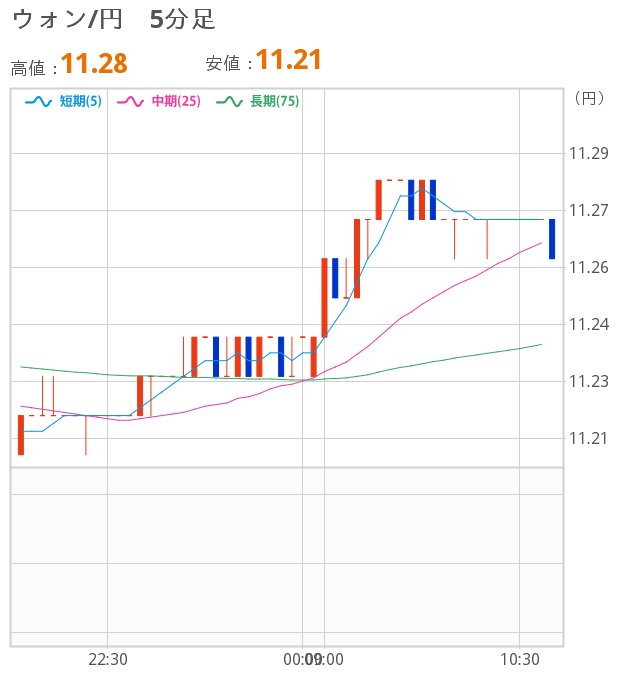Click the 11.21 price axis label
Viewport: 630px width, 675px height.
[589, 438]
